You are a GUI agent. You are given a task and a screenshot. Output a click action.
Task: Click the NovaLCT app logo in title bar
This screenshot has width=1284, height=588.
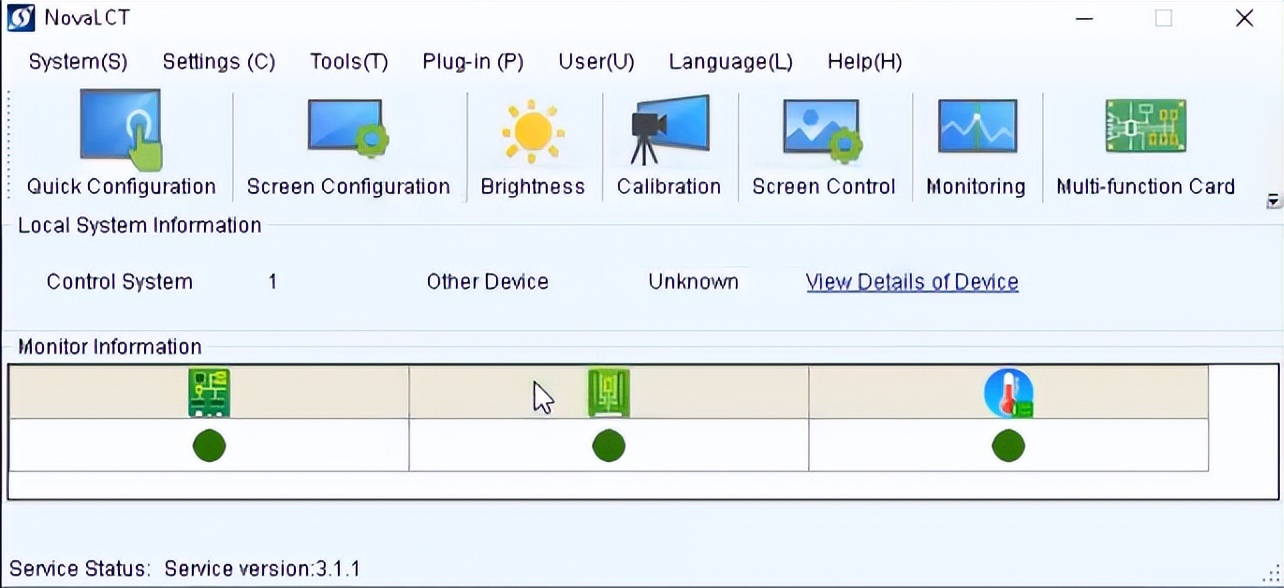pyautogui.click(x=20, y=18)
